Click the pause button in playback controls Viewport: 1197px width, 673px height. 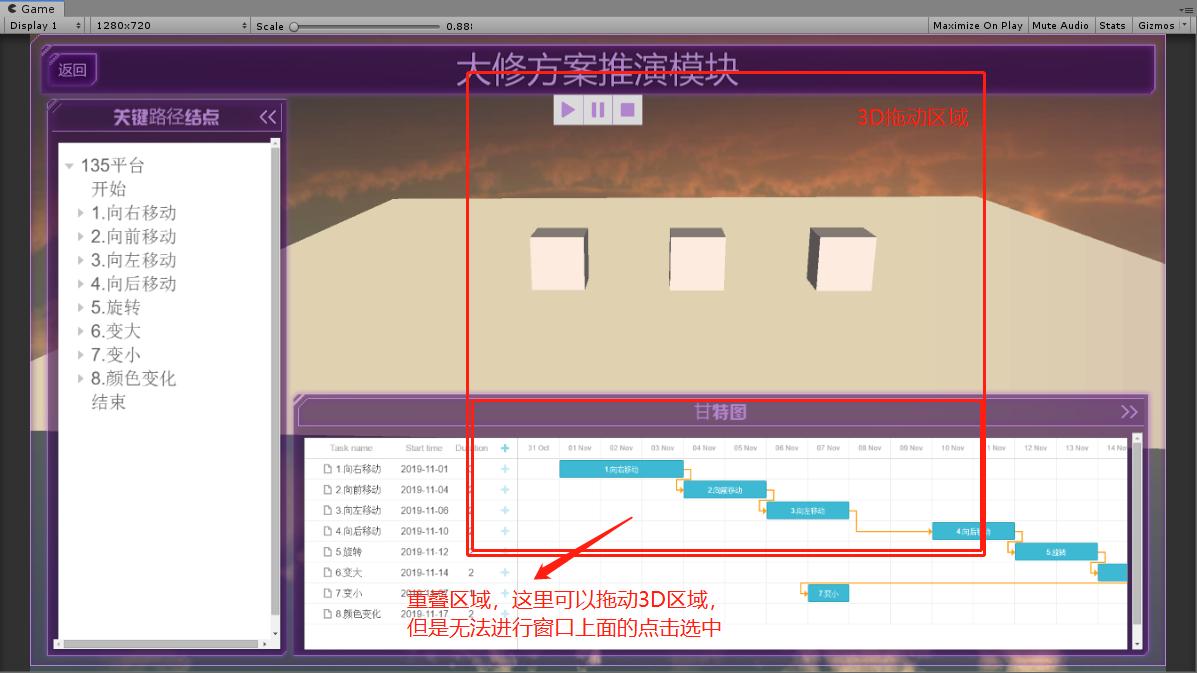pos(598,110)
